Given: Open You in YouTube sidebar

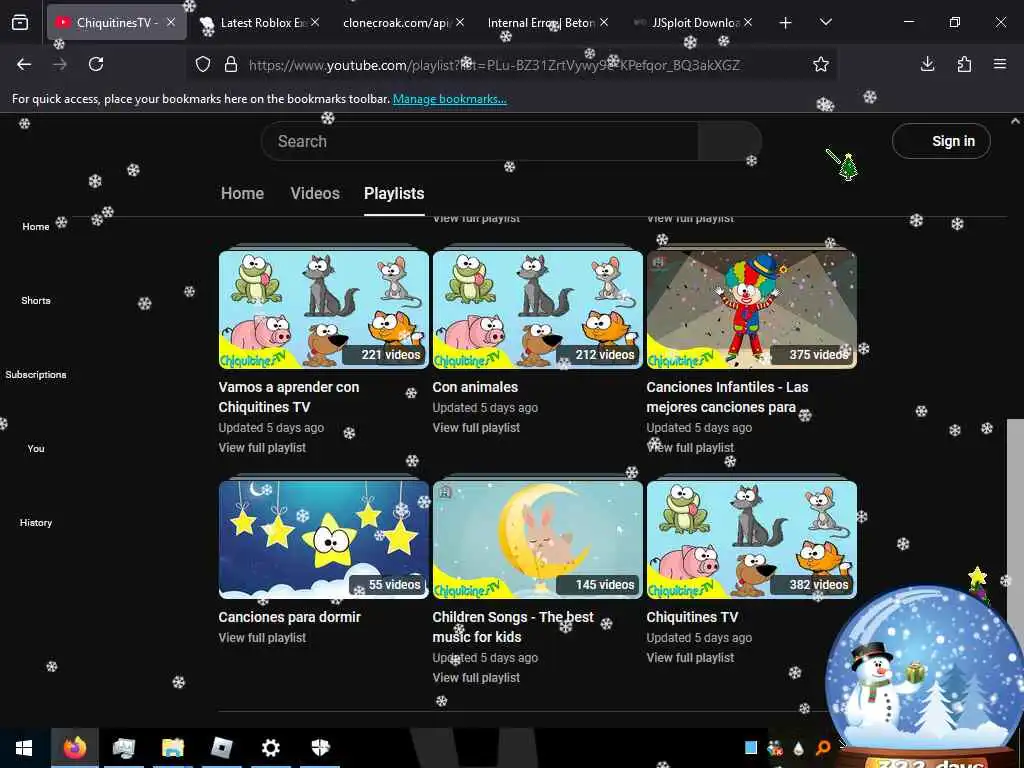Looking at the screenshot, I should click(36, 448).
